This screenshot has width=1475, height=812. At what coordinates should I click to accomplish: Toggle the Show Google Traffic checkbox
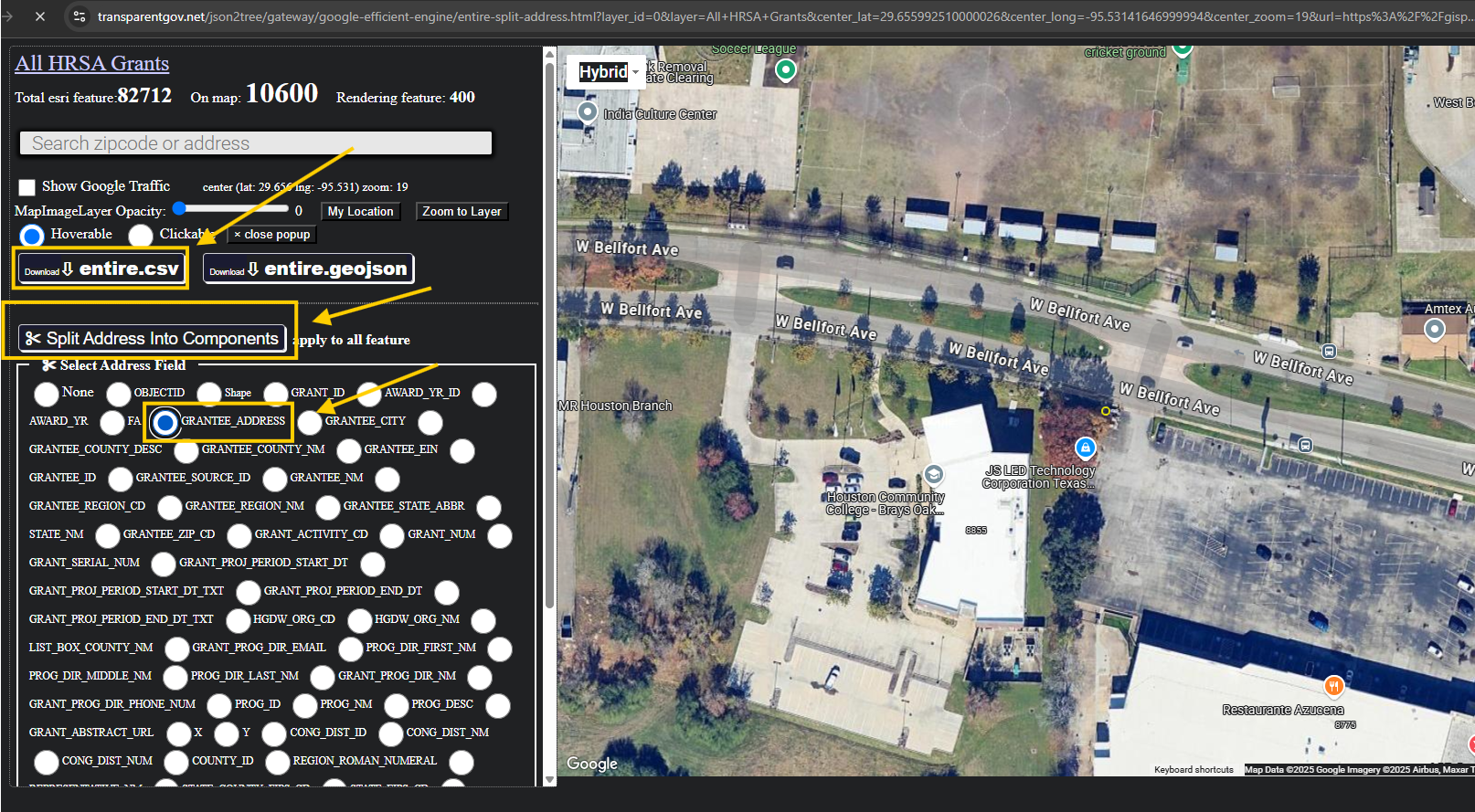(27, 187)
